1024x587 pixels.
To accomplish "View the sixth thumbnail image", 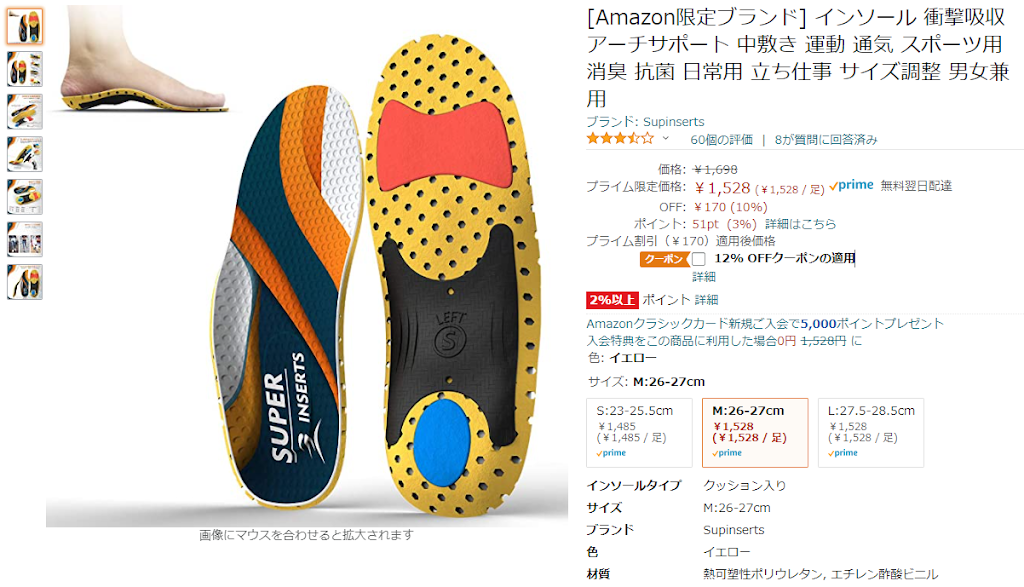I will pos(25,239).
